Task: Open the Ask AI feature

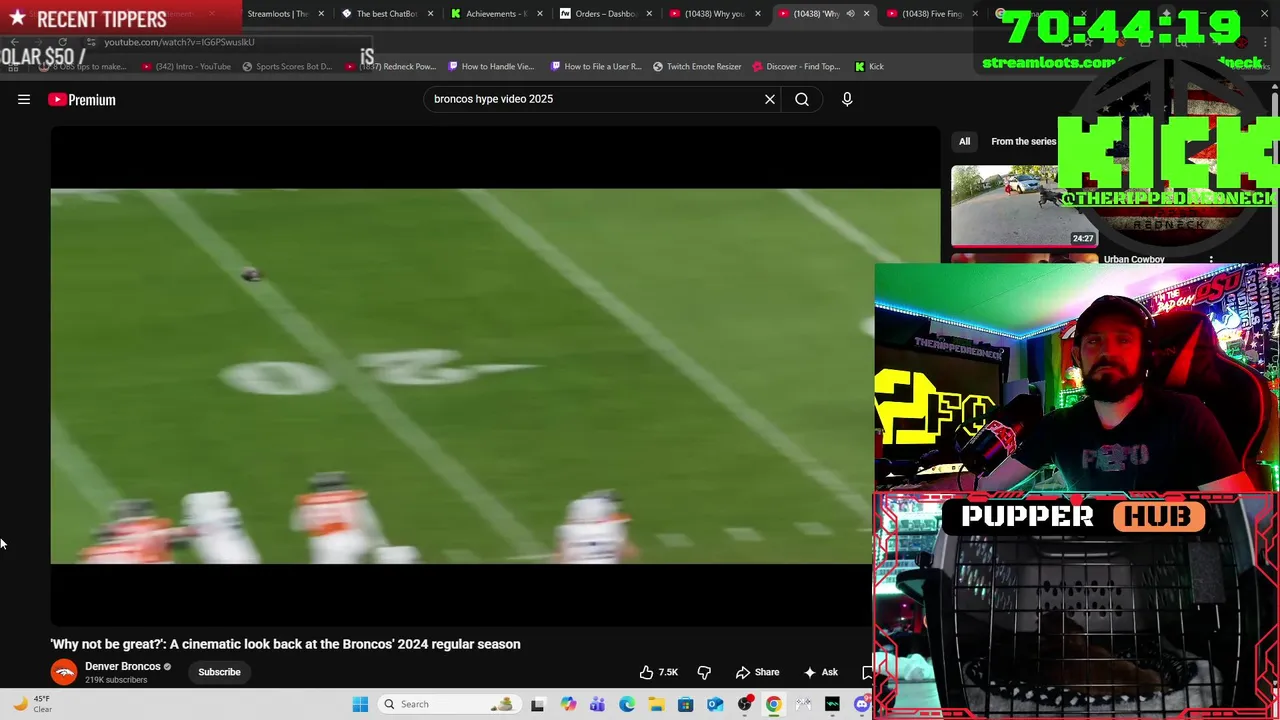Action: pos(820,672)
